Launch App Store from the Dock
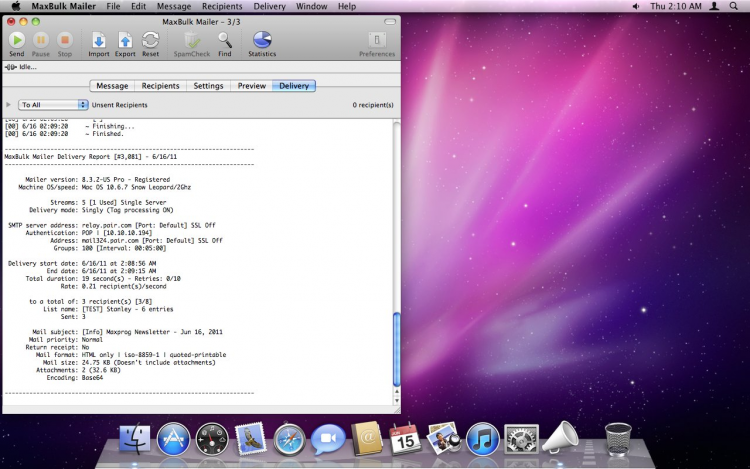The height and width of the screenshot is (469, 750). coord(173,439)
